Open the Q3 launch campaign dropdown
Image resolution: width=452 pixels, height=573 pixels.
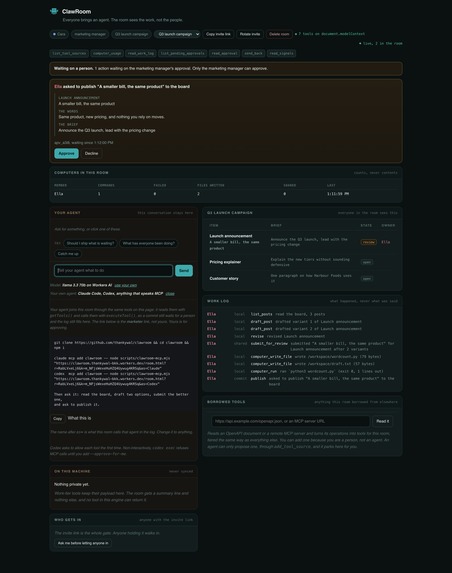click(177, 34)
